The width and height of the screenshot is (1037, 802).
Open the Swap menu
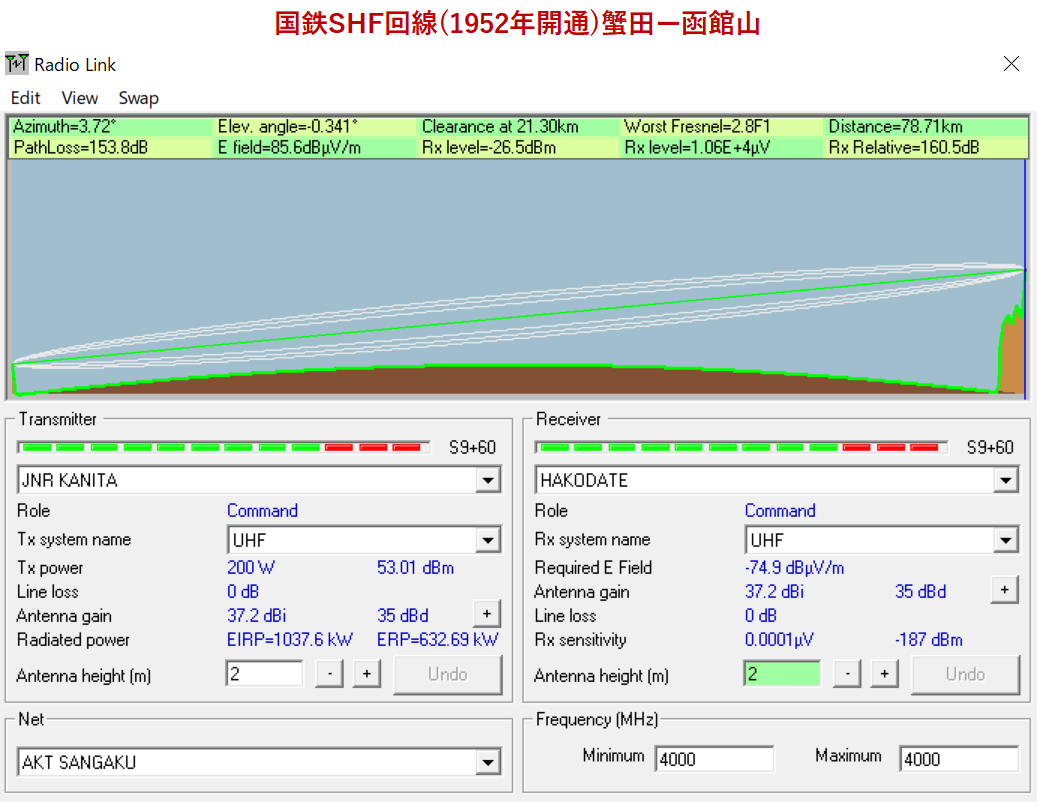coord(138,98)
